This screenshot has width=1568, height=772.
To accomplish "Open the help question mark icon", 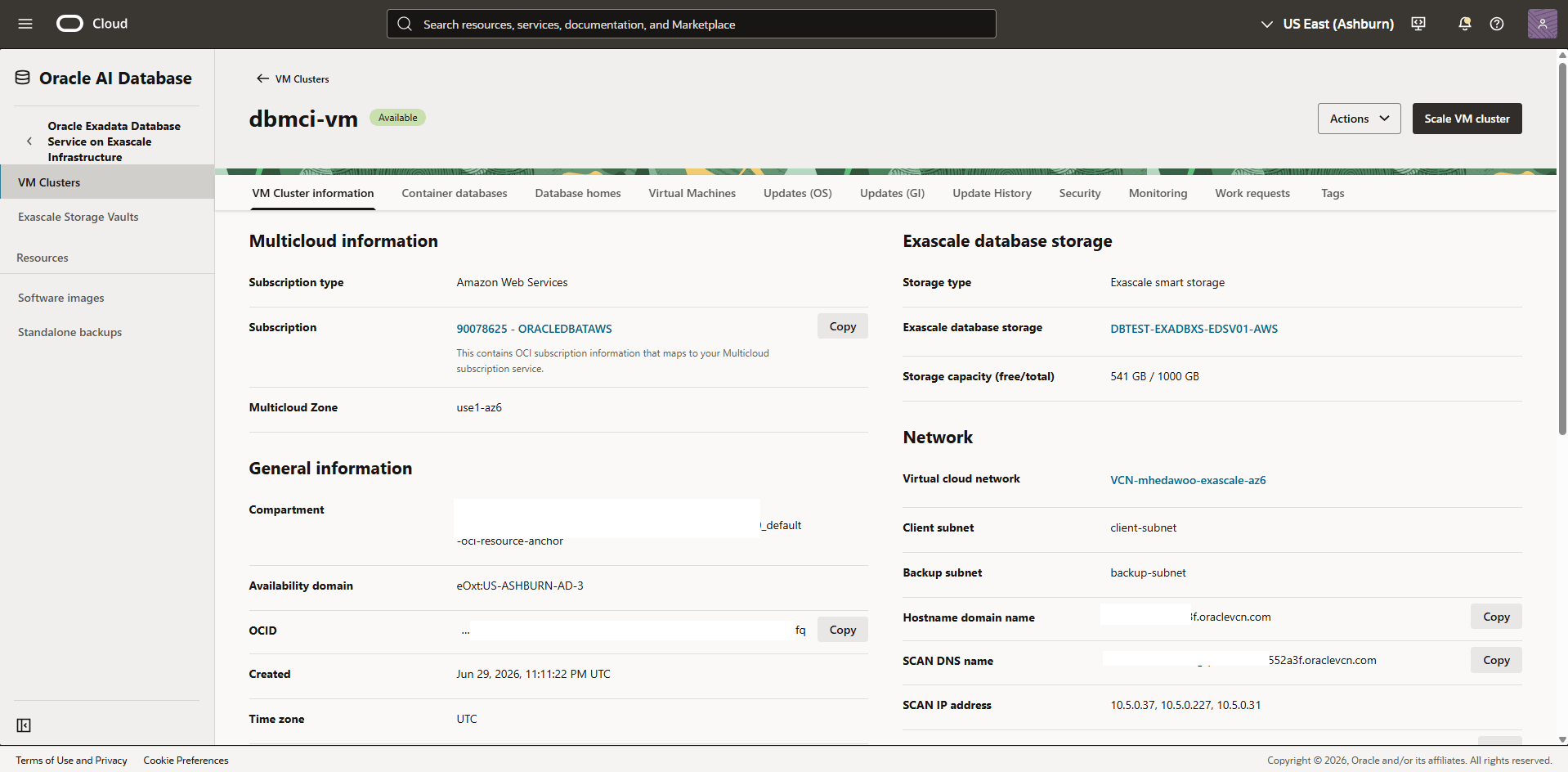I will click(1497, 24).
